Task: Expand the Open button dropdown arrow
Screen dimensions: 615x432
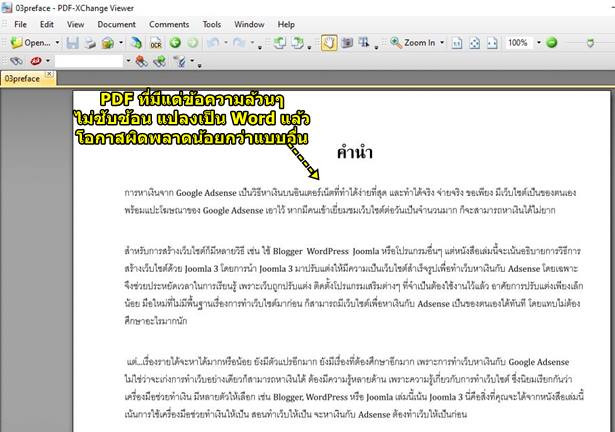Action: (57, 42)
